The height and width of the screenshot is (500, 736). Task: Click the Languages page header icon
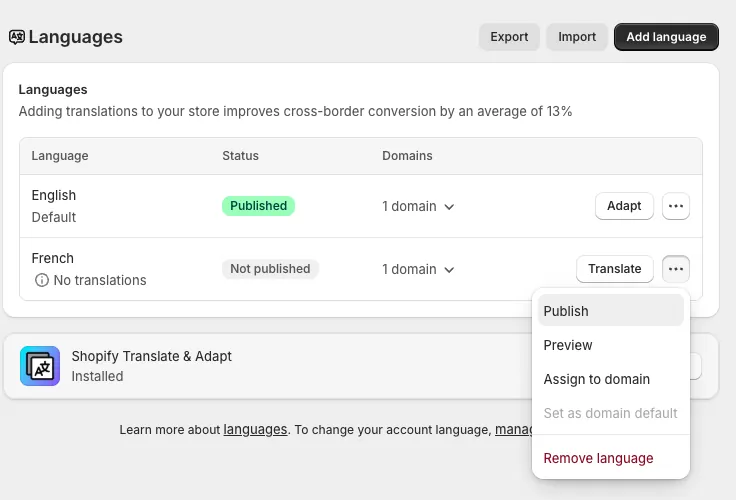[x=17, y=37]
